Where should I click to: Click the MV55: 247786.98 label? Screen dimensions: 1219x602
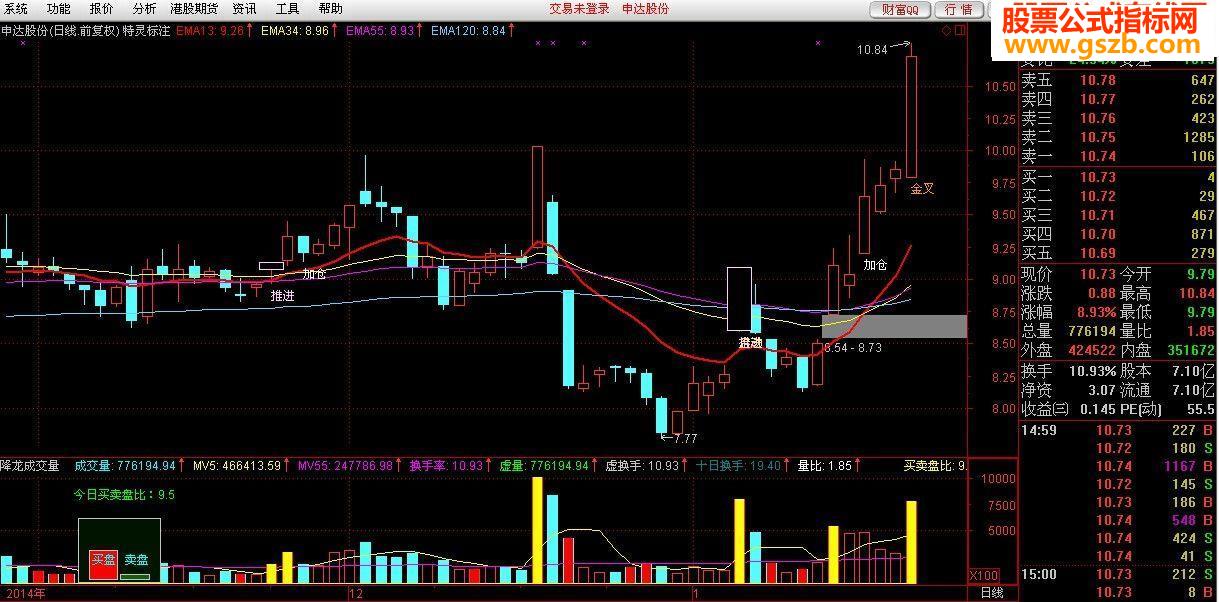pyautogui.click(x=345, y=465)
